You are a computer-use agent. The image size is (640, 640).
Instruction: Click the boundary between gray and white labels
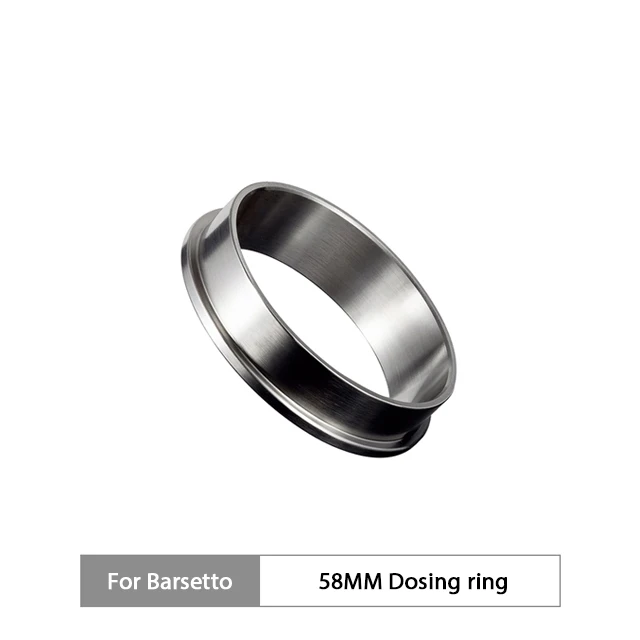pos(260,581)
